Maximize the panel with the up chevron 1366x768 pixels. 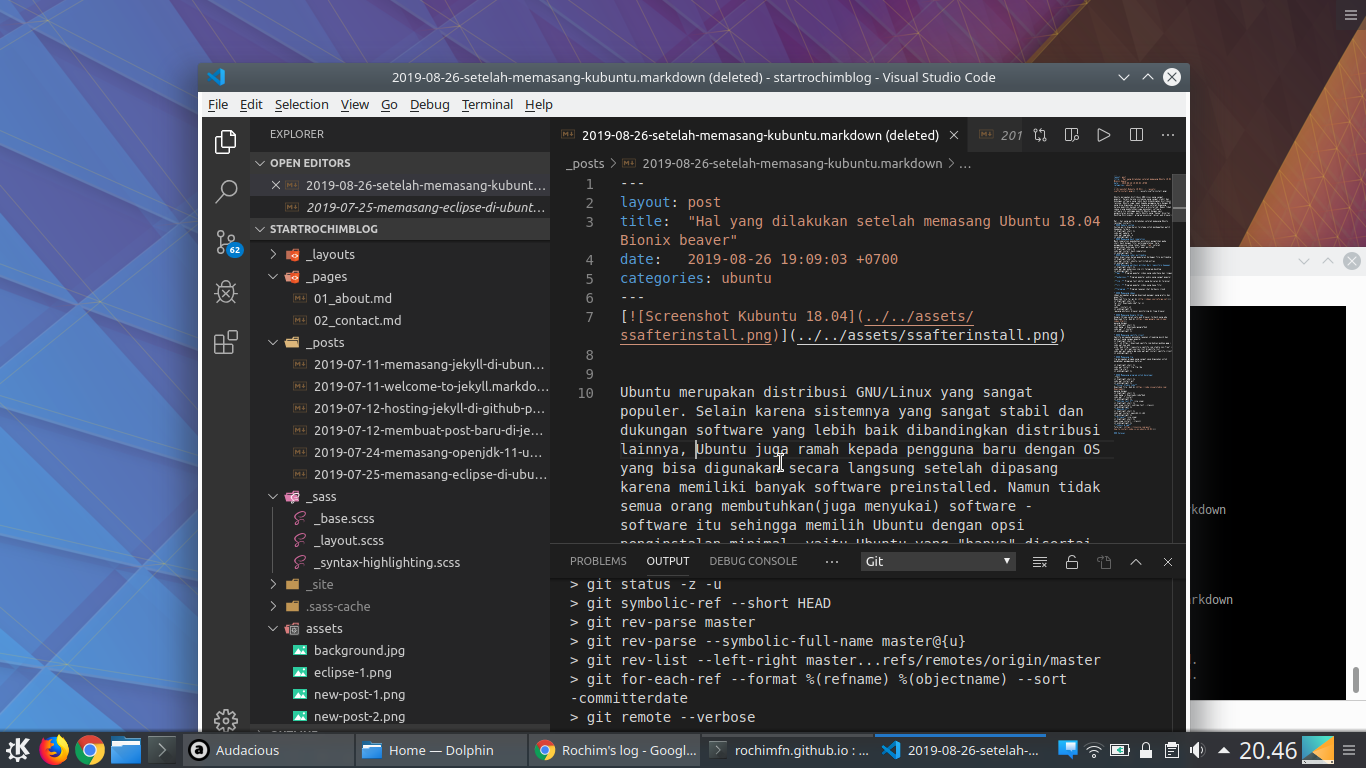pyautogui.click(x=1136, y=562)
